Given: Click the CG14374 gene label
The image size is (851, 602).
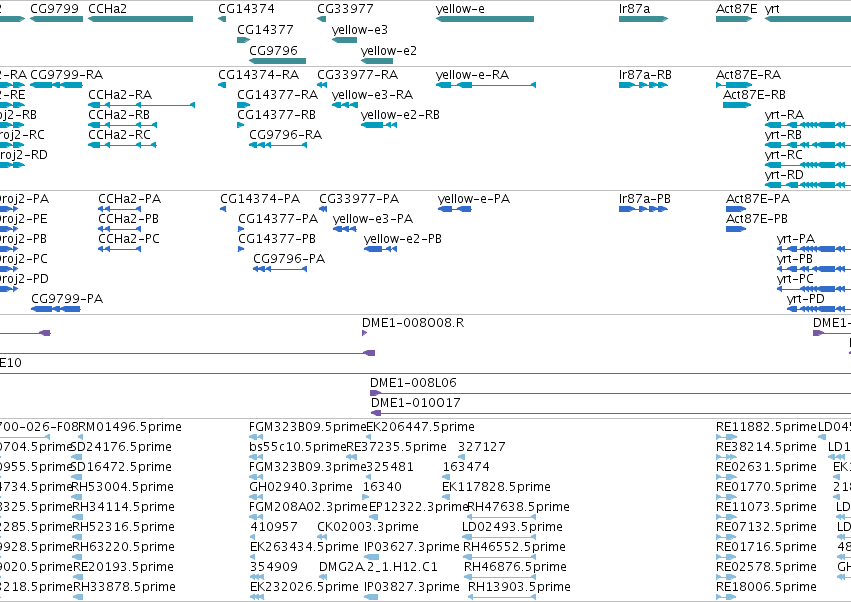Looking at the screenshot, I should [x=246, y=9].
